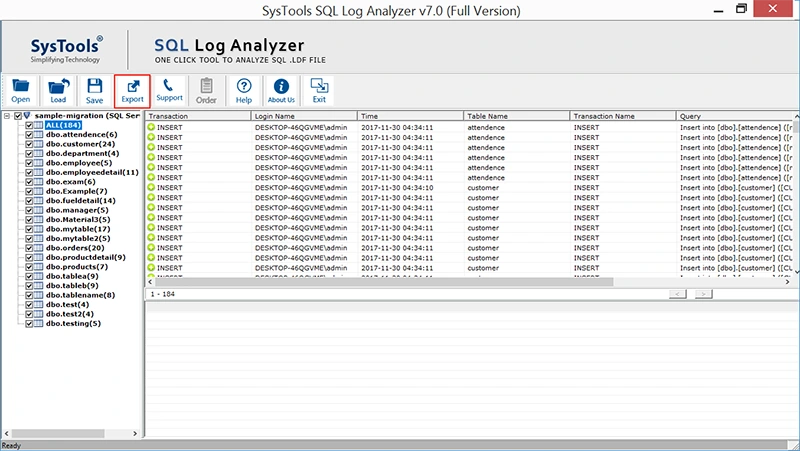
Task: Click table icon next to dbo.test2(4)
Action: [x=38, y=314]
